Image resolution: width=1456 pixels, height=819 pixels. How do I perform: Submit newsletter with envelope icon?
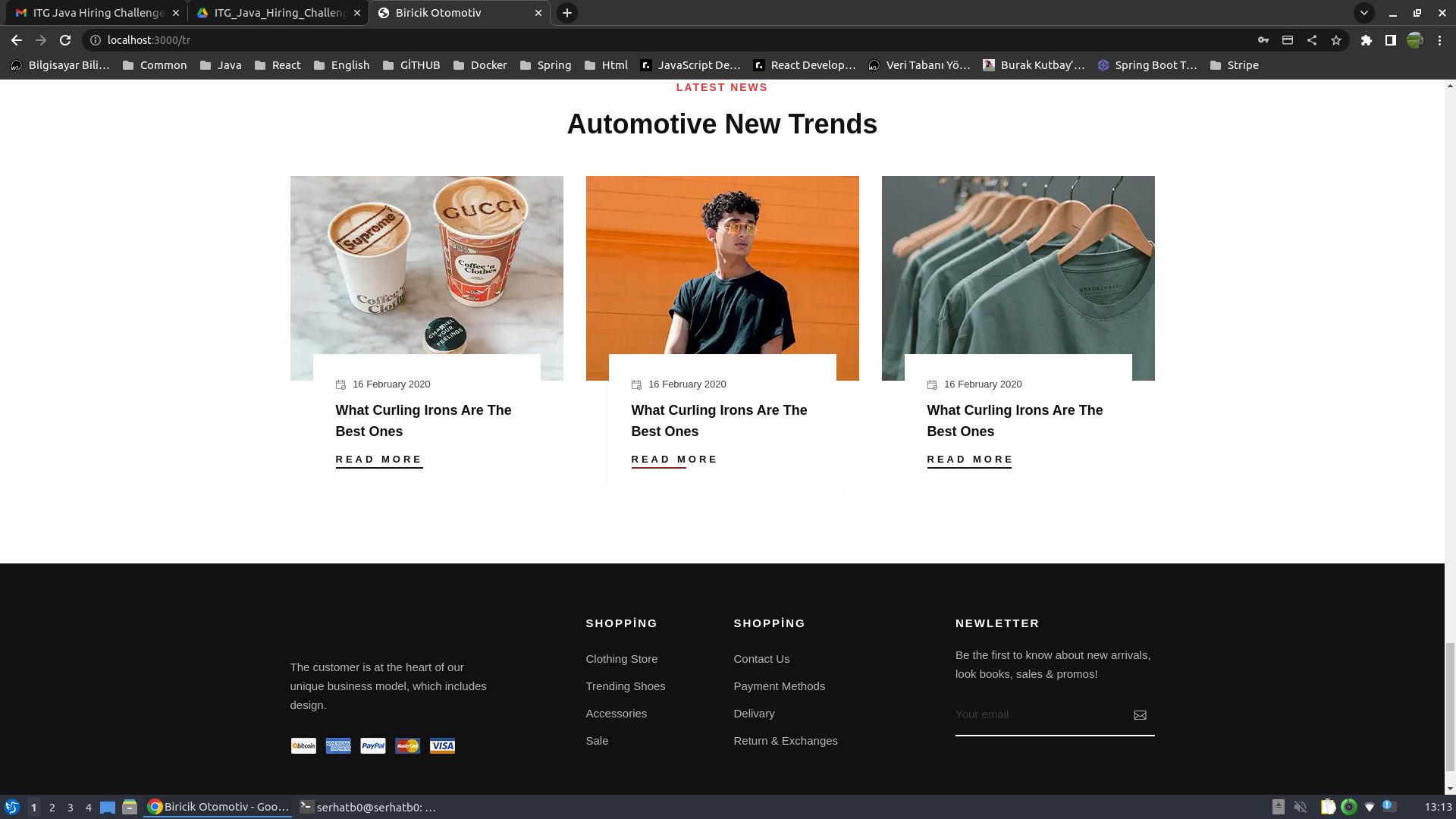pos(1140,715)
